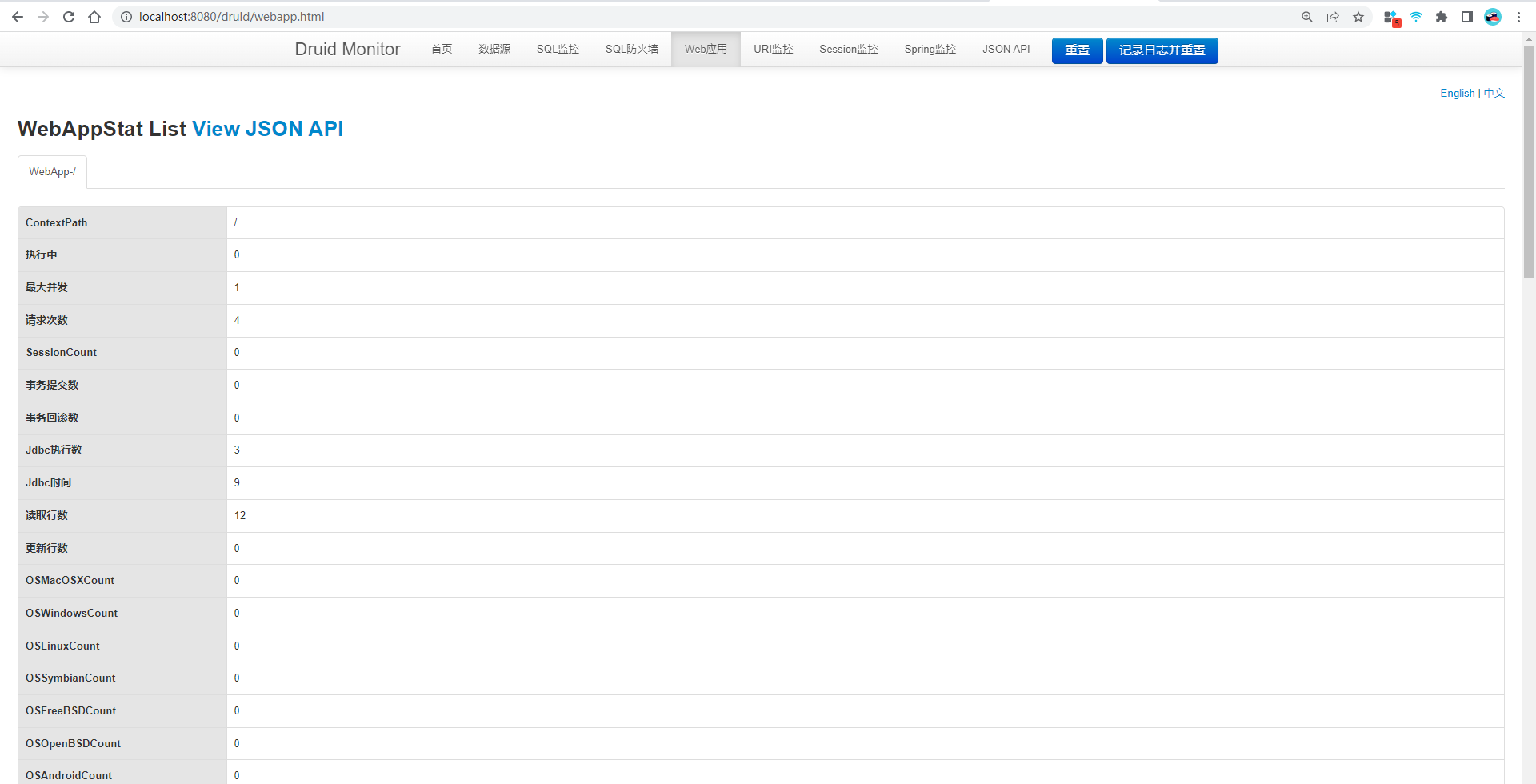Switch language to 中文
The width and height of the screenshot is (1536, 784).
(1494, 93)
